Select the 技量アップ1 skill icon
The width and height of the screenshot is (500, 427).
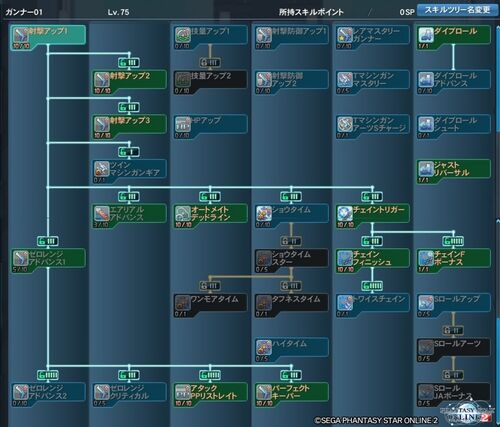183,35
